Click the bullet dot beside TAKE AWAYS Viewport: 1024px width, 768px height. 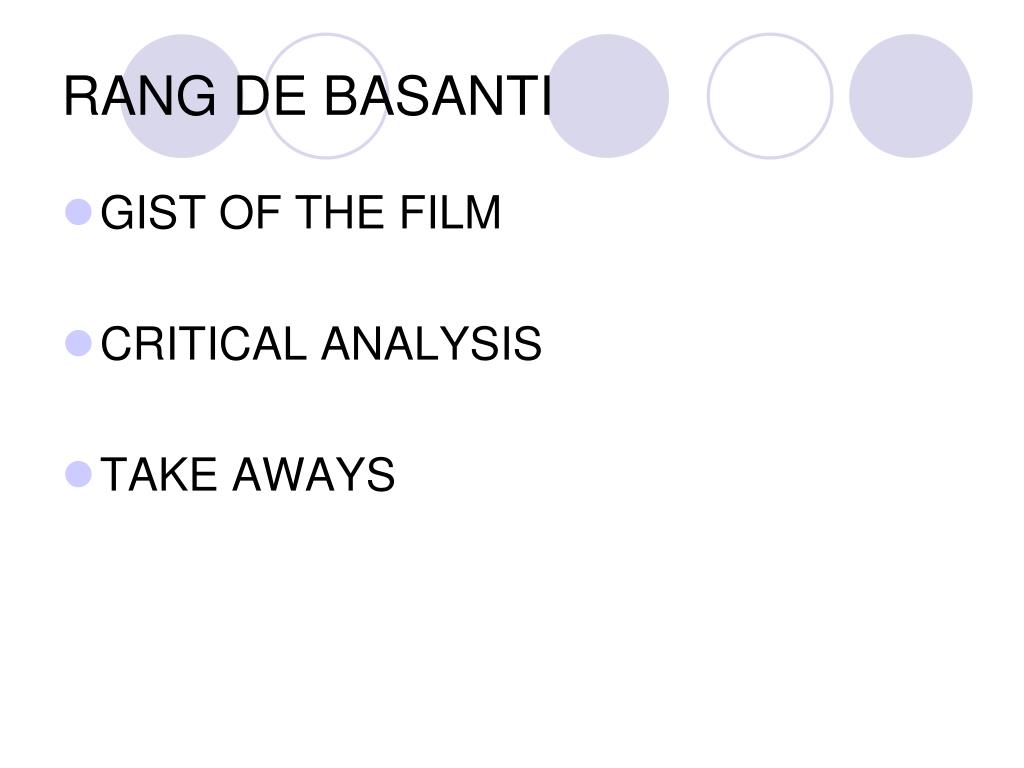point(78,474)
